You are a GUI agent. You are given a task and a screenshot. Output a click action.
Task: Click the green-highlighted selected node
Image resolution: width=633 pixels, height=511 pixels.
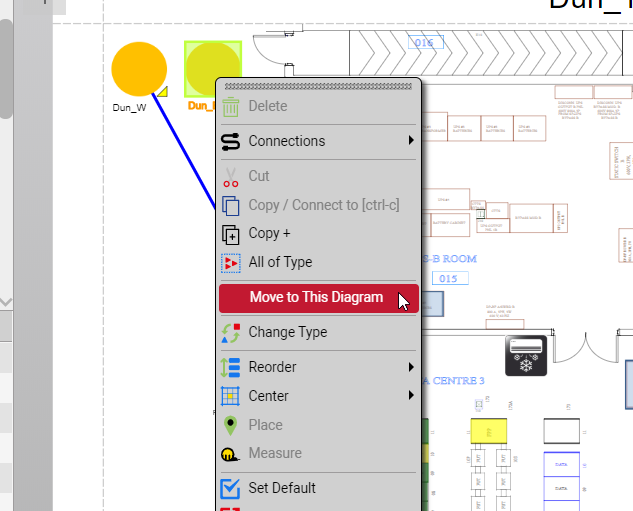point(208,64)
